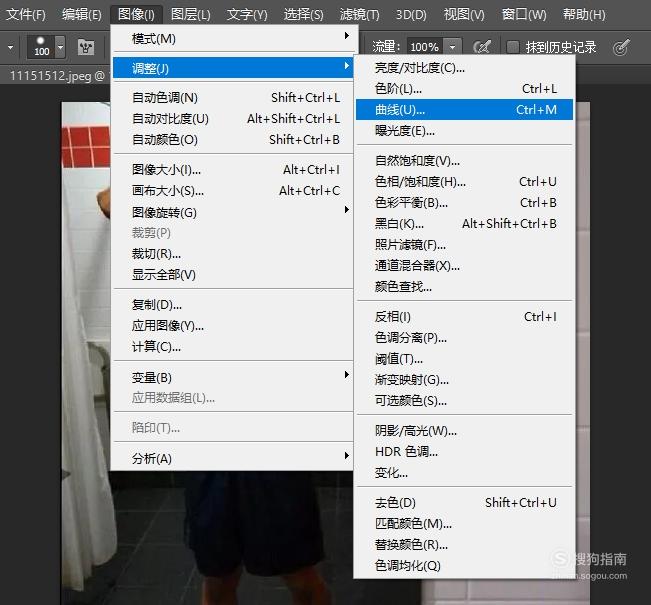This screenshot has height=605, width=651.
Task: Open the 帮助(H) menu
Action: point(584,15)
